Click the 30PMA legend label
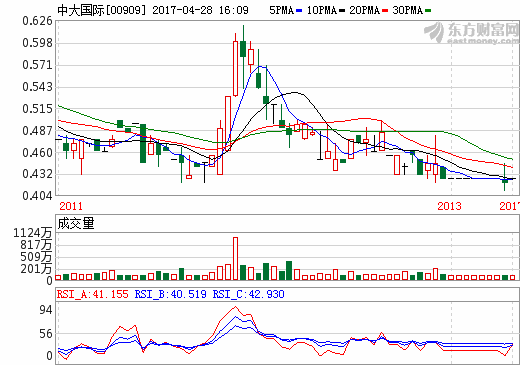Viewport: 520px width, 365px height. pos(408,10)
